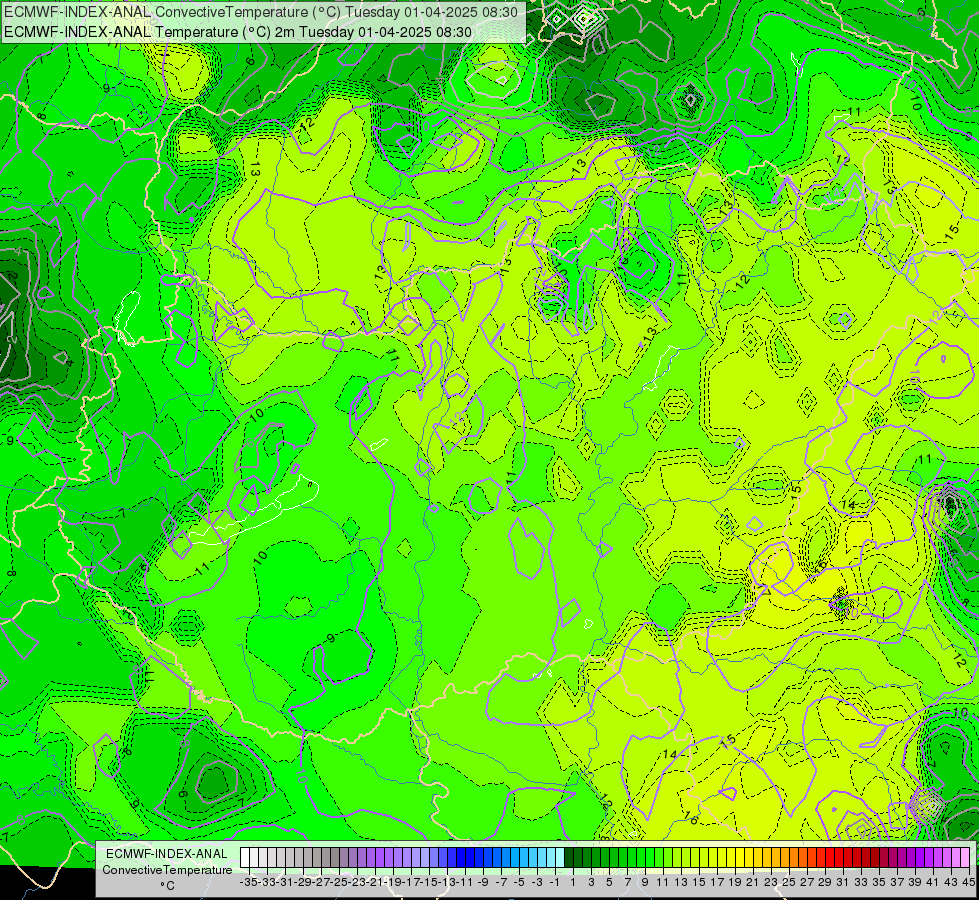Click the 45 legend scale value

point(968,883)
